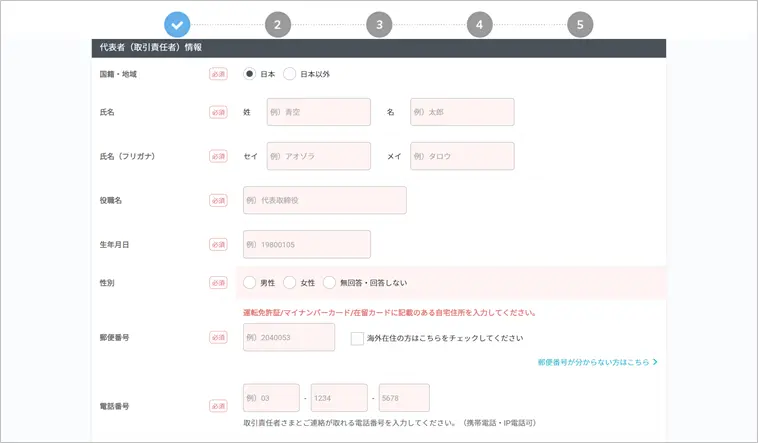Click the 生年月日 birthdate input field
This screenshot has height=443, width=758.
pyautogui.click(x=307, y=245)
